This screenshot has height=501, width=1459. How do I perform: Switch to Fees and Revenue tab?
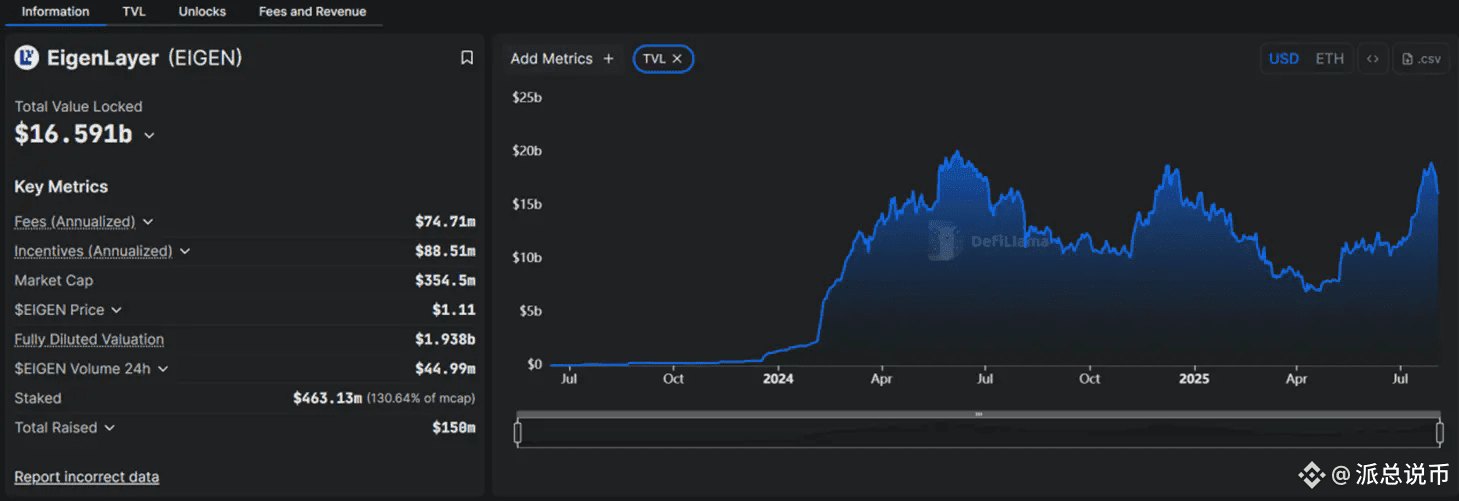pyautogui.click(x=312, y=12)
